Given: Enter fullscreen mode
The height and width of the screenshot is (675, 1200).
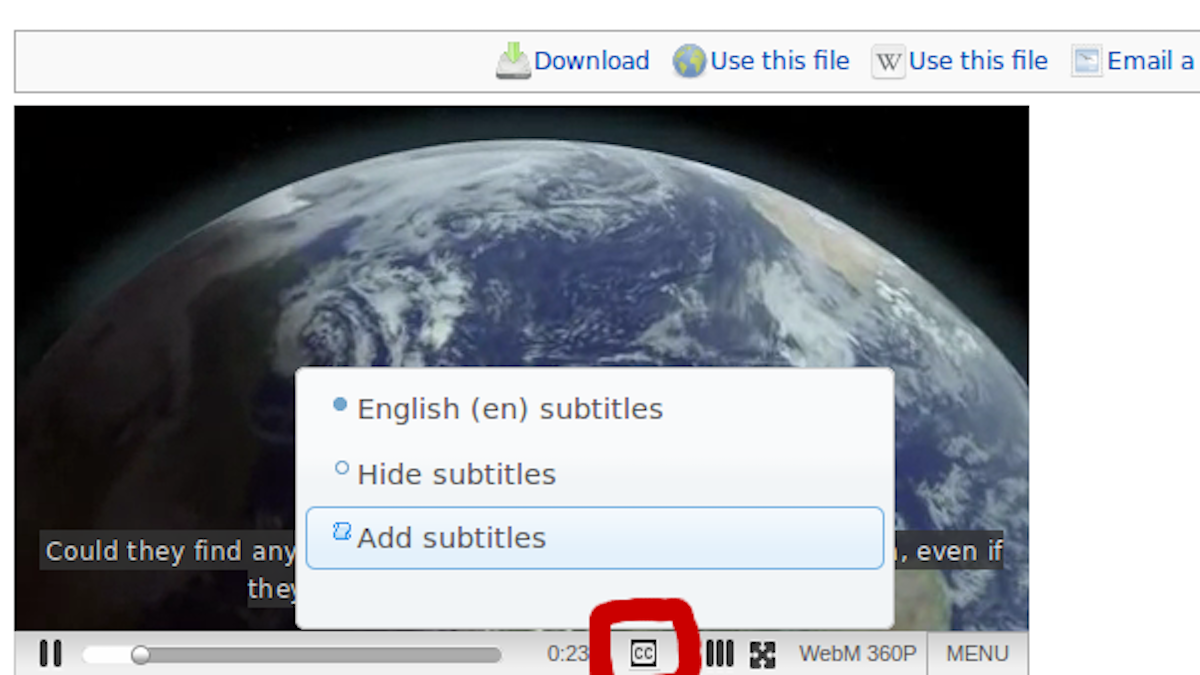Looking at the screenshot, I should [763, 654].
